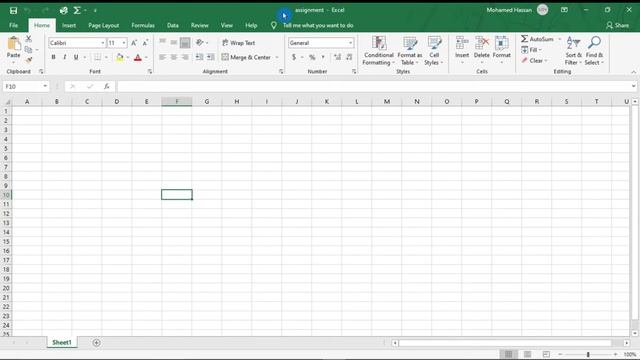The image size is (640, 360).
Task: Open Find & Select
Action: tap(594, 51)
